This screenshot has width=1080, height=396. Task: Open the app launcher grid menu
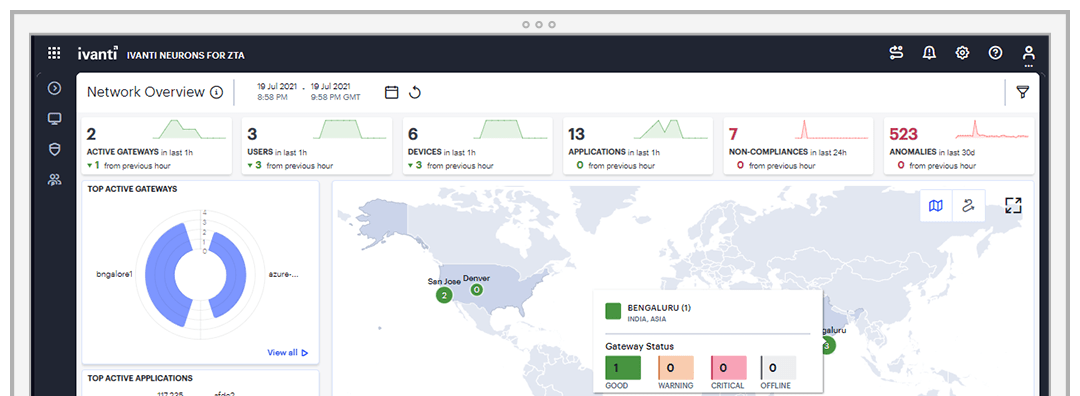(x=54, y=53)
